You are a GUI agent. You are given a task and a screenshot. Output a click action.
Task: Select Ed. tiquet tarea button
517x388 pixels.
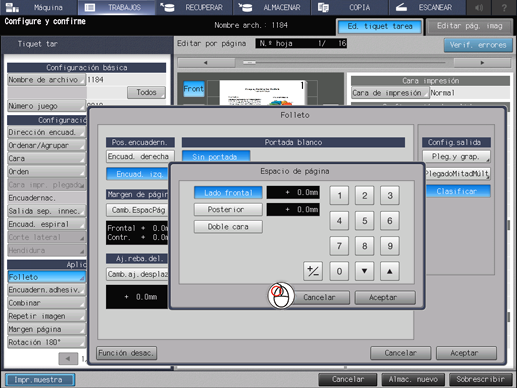(380, 26)
